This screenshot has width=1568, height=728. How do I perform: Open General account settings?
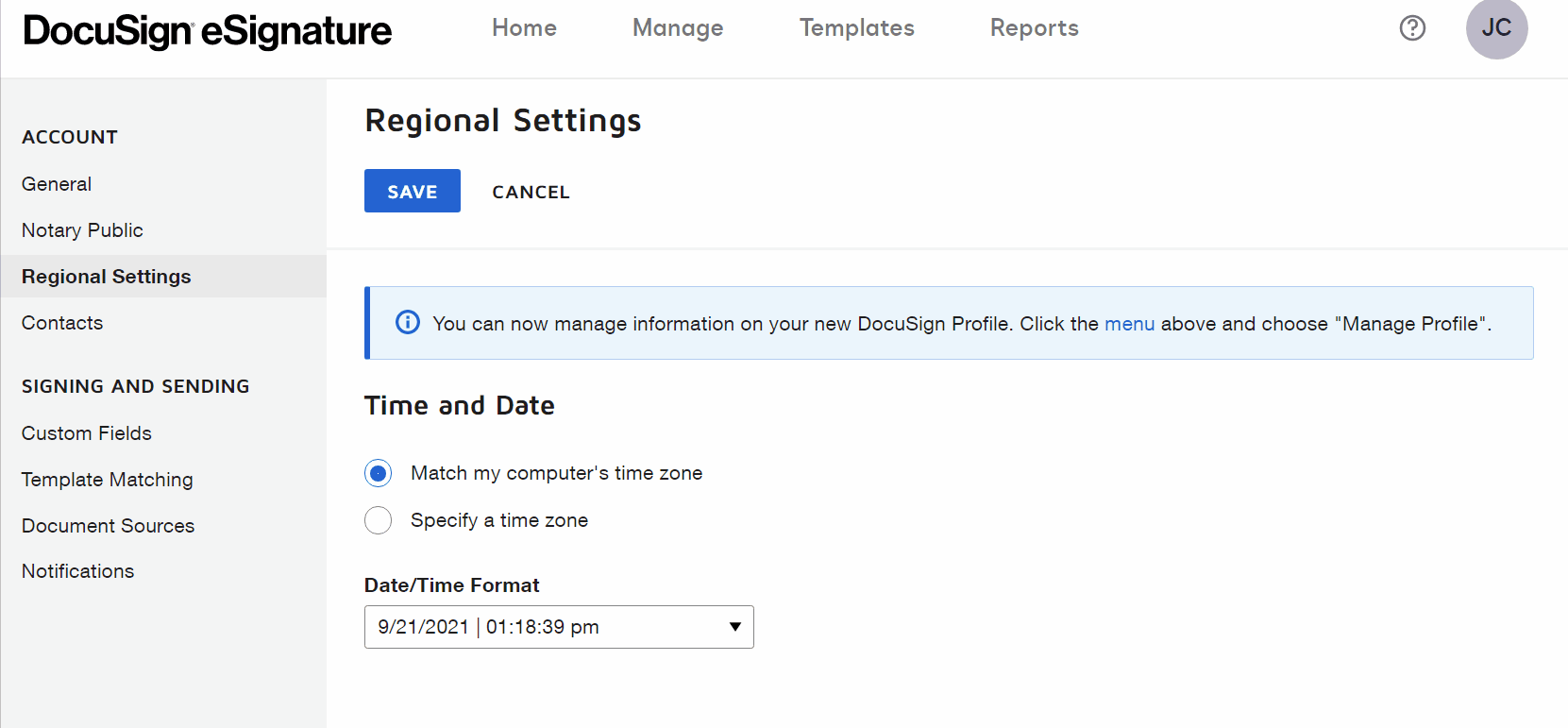pos(57,184)
